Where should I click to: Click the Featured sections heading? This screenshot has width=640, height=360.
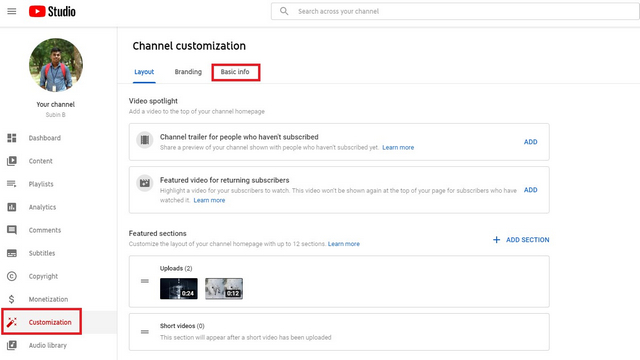pyautogui.click(x=158, y=233)
